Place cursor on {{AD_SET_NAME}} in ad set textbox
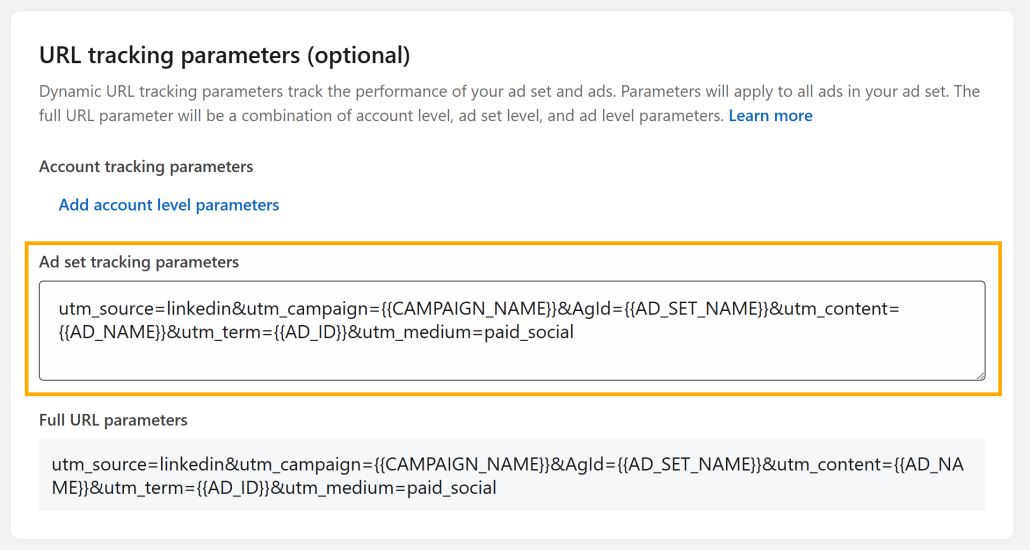1030x550 pixels. [x=696, y=309]
